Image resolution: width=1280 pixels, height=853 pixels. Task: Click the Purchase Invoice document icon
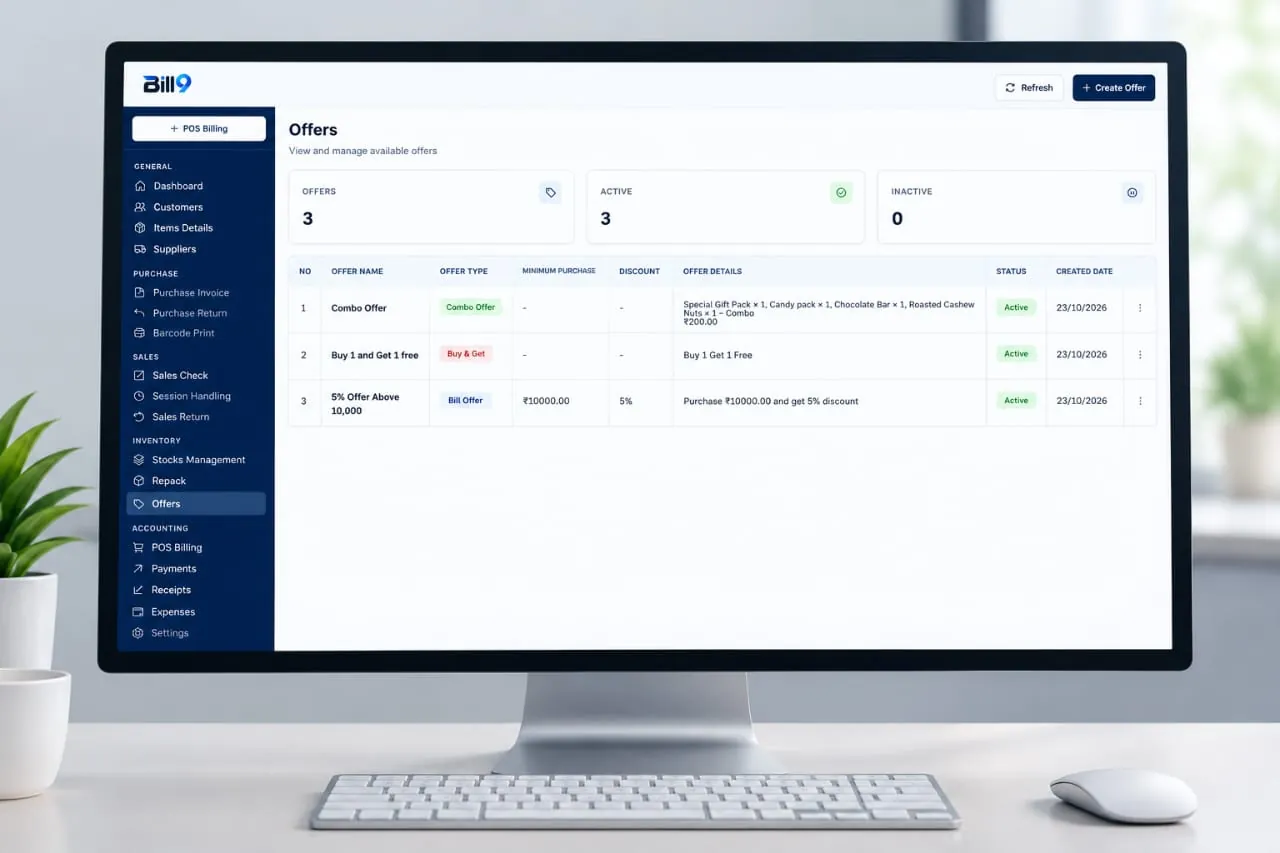(x=139, y=293)
